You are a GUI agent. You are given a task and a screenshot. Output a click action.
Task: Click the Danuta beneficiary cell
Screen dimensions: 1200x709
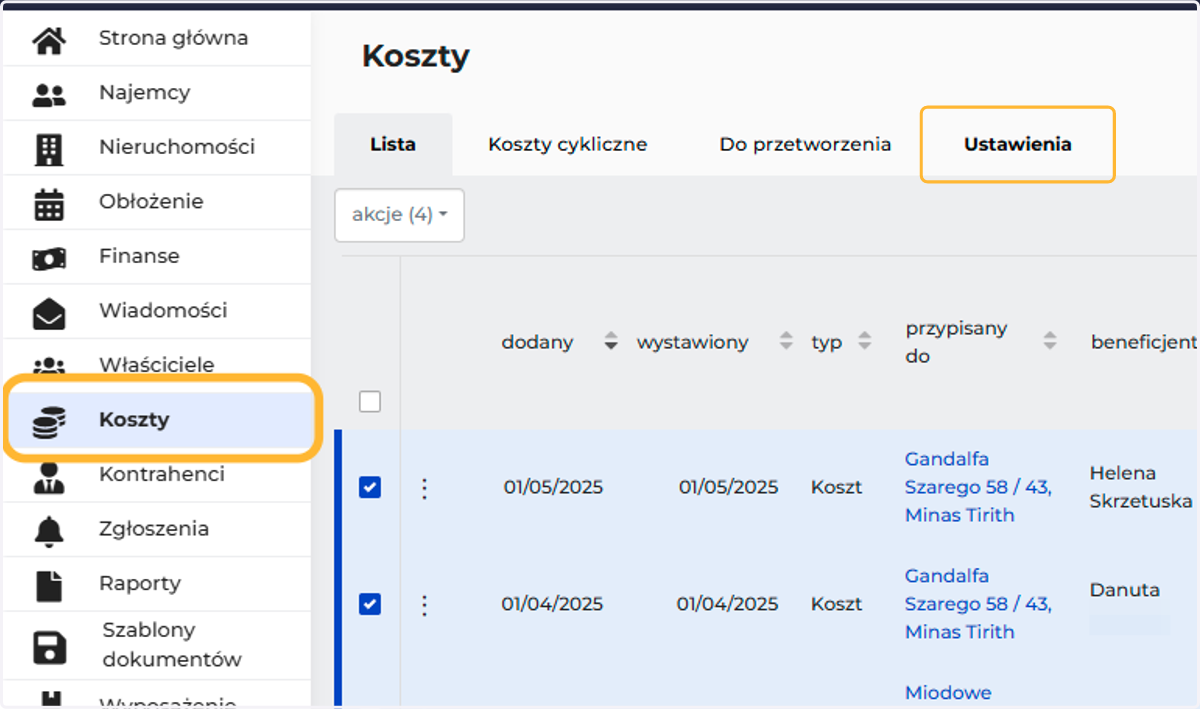tap(1124, 590)
